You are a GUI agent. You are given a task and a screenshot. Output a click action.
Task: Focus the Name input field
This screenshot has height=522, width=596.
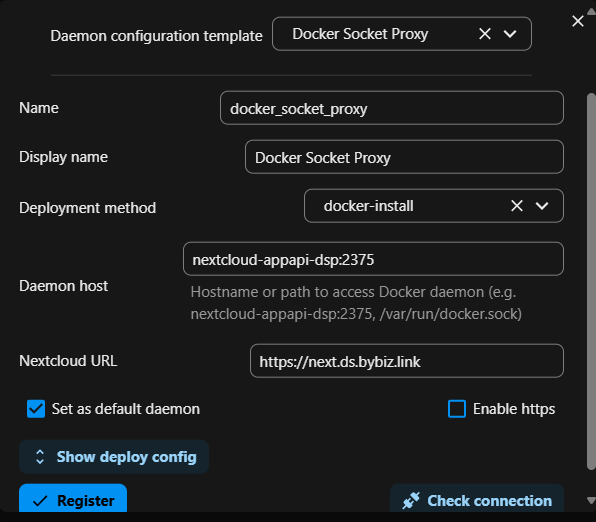(x=392, y=108)
